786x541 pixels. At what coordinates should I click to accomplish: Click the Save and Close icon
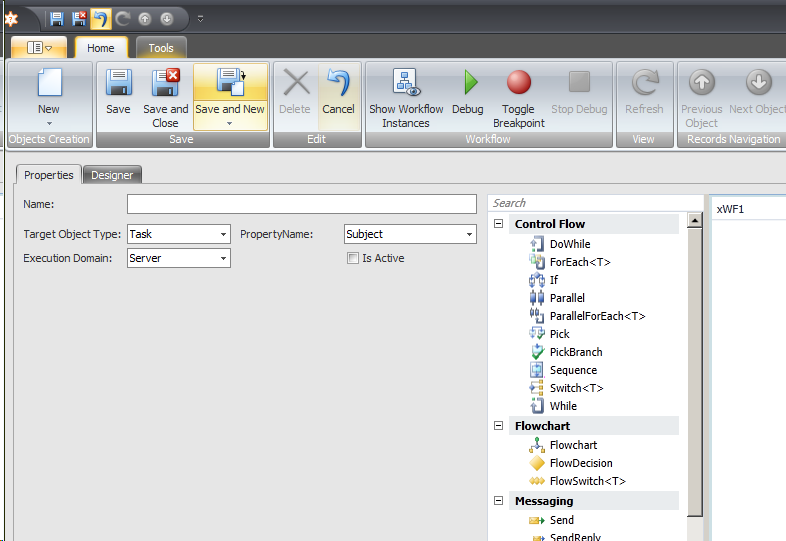(x=165, y=84)
